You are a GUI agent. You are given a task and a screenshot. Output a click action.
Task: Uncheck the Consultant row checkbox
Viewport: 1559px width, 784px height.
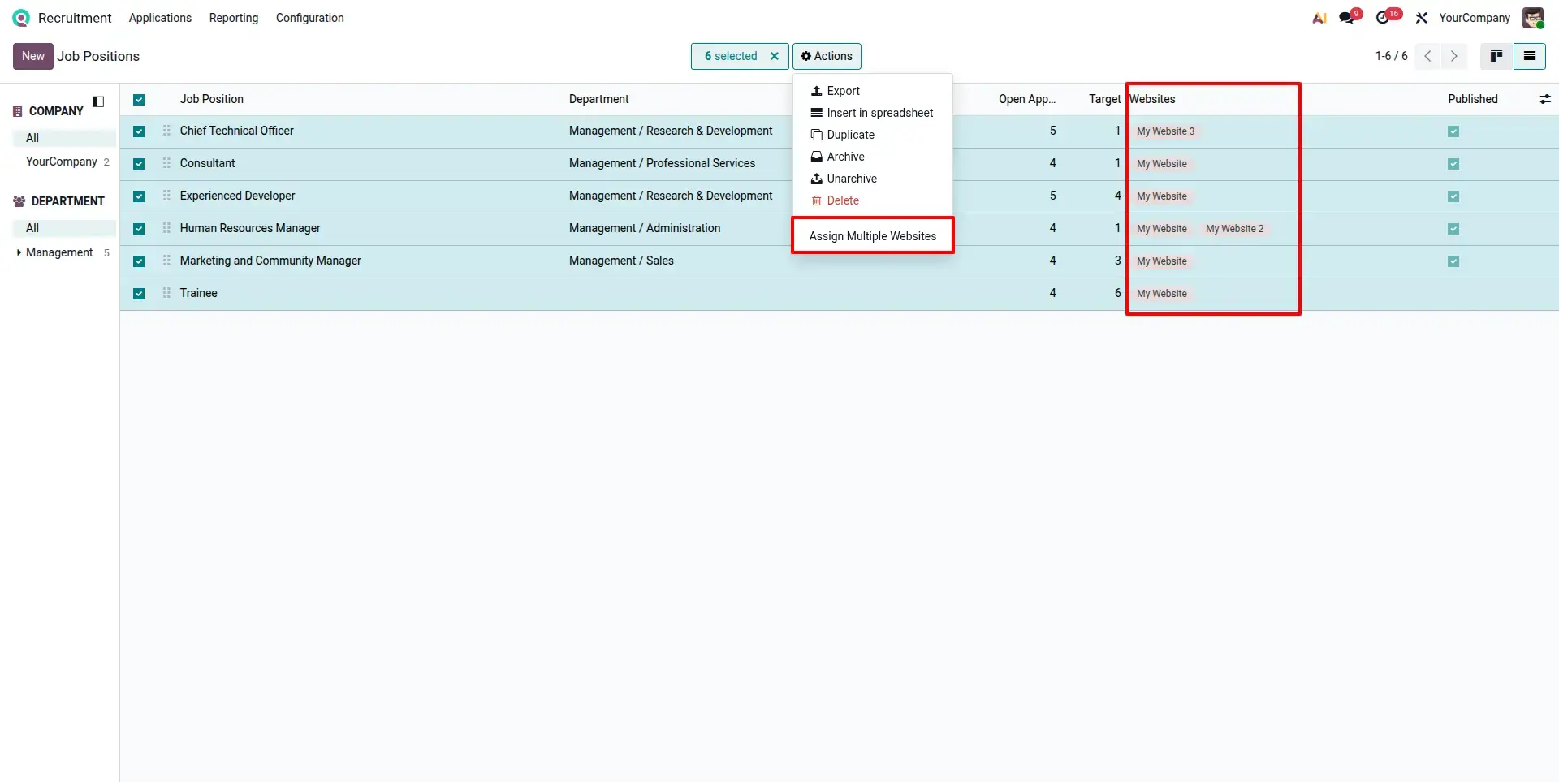click(139, 164)
